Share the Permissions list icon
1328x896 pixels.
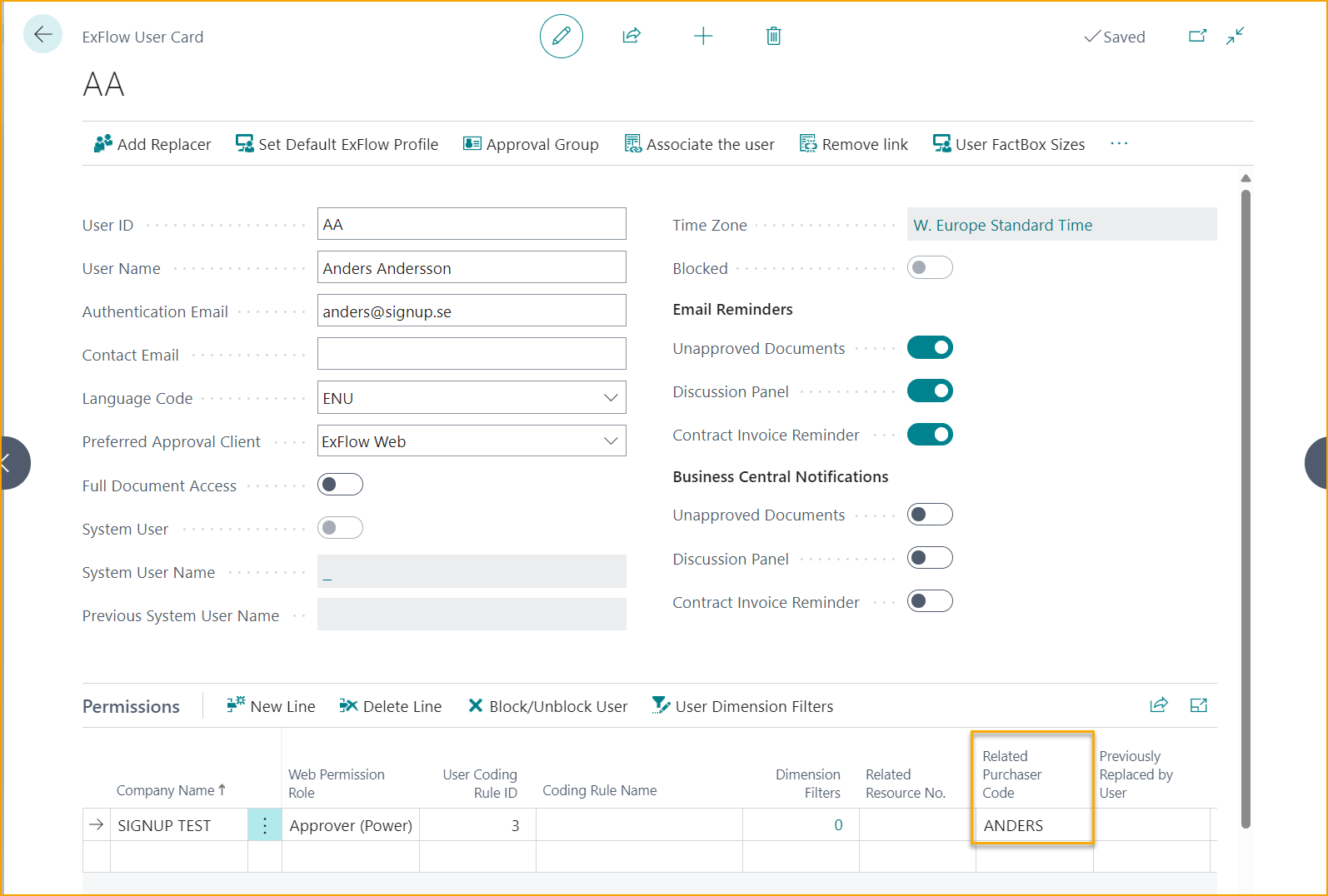point(1159,705)
